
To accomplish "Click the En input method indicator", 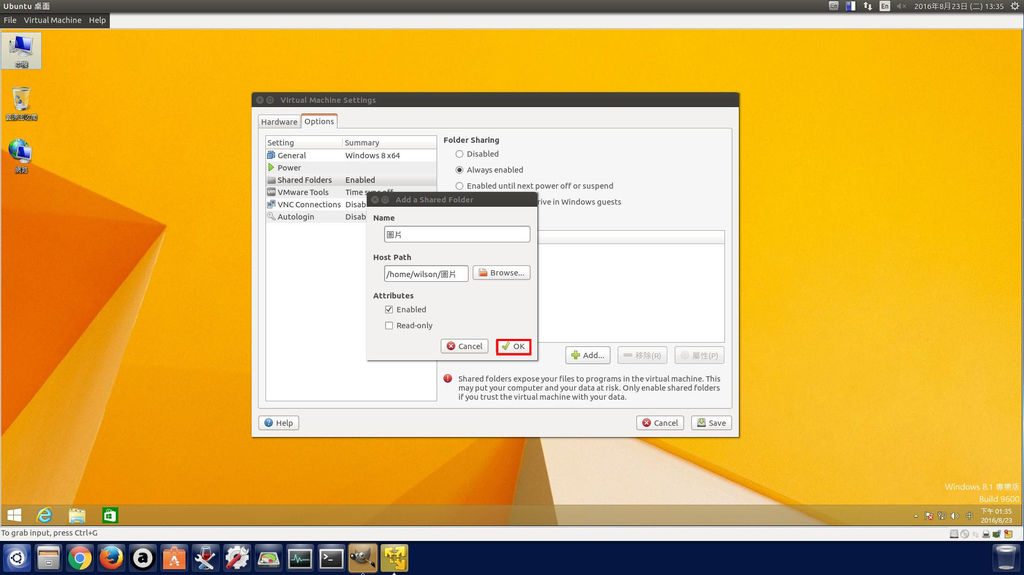I will point(884,6).
